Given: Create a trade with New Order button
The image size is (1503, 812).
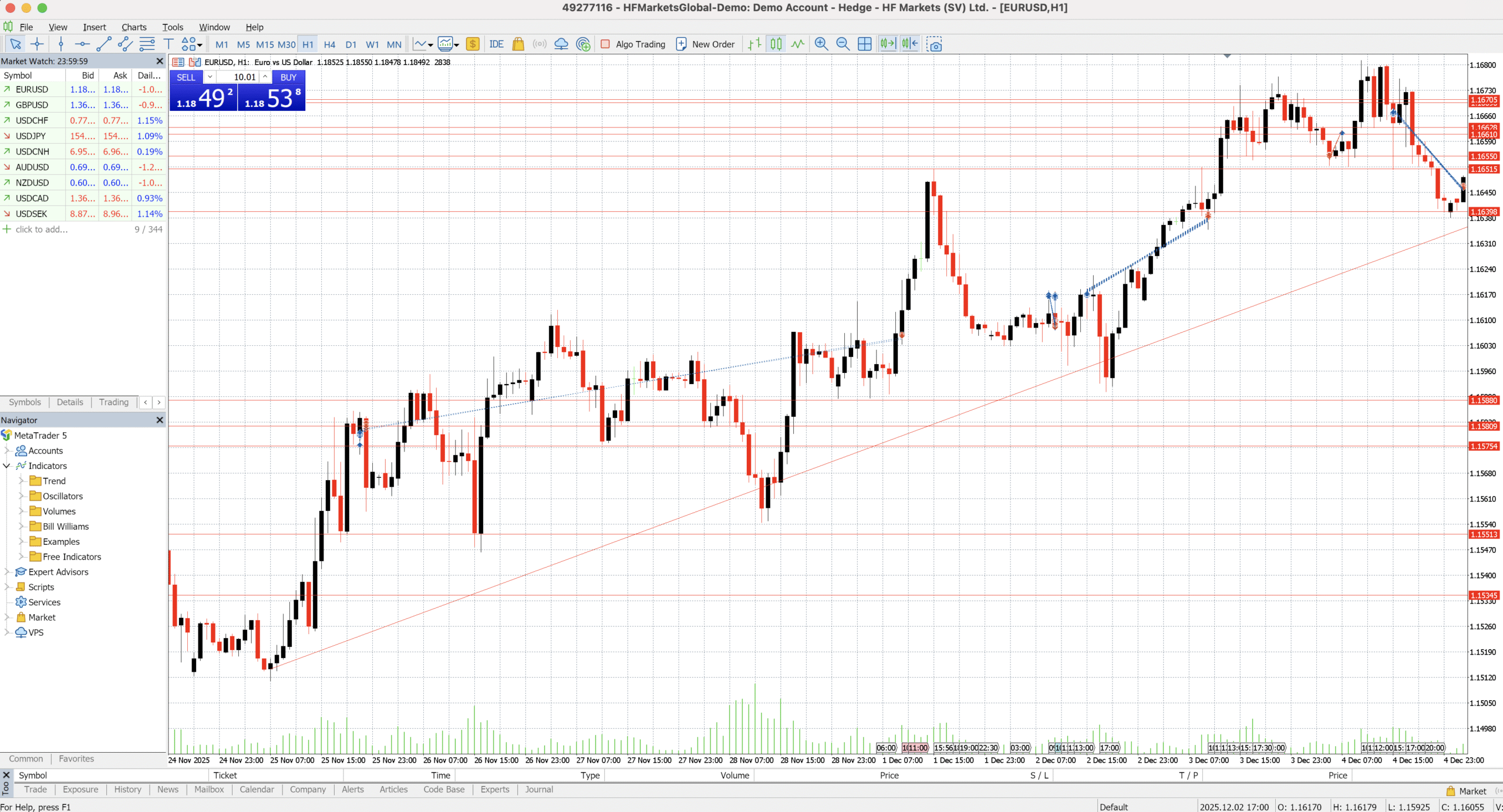Looking at the screenshot, I should [x=705, y=43].
